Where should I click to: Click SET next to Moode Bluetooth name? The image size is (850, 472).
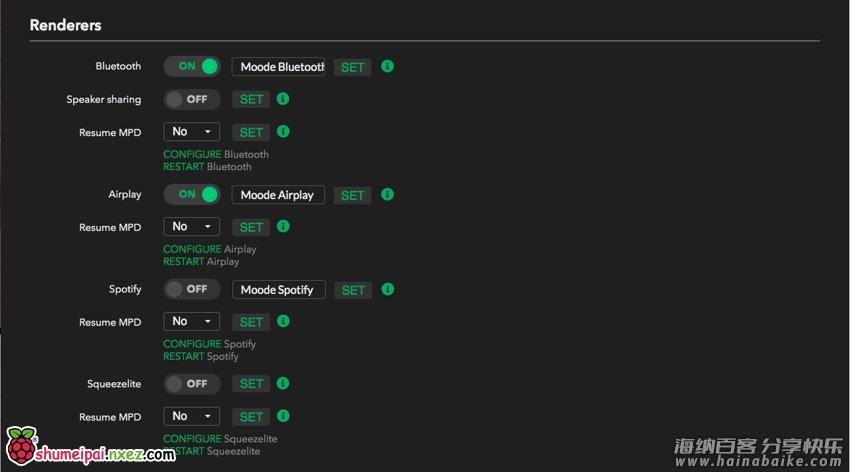click(352, 67)
